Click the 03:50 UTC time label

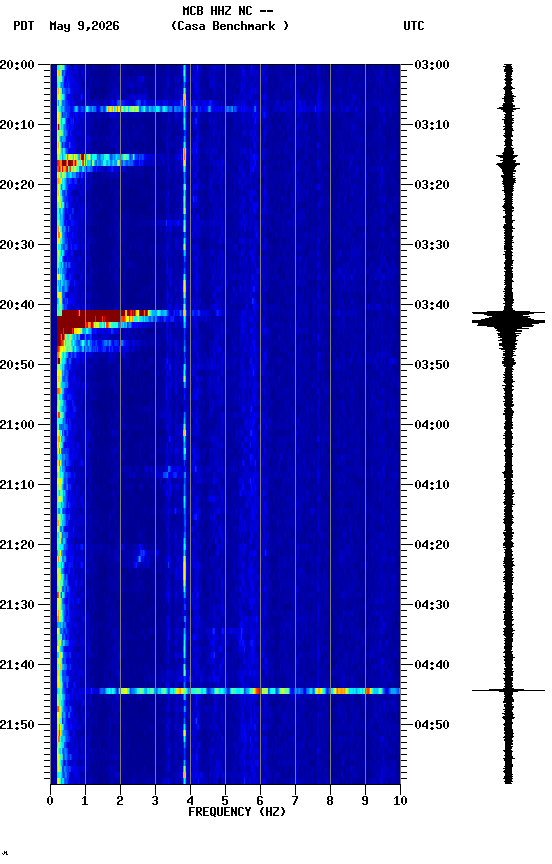tap(432, 365)
